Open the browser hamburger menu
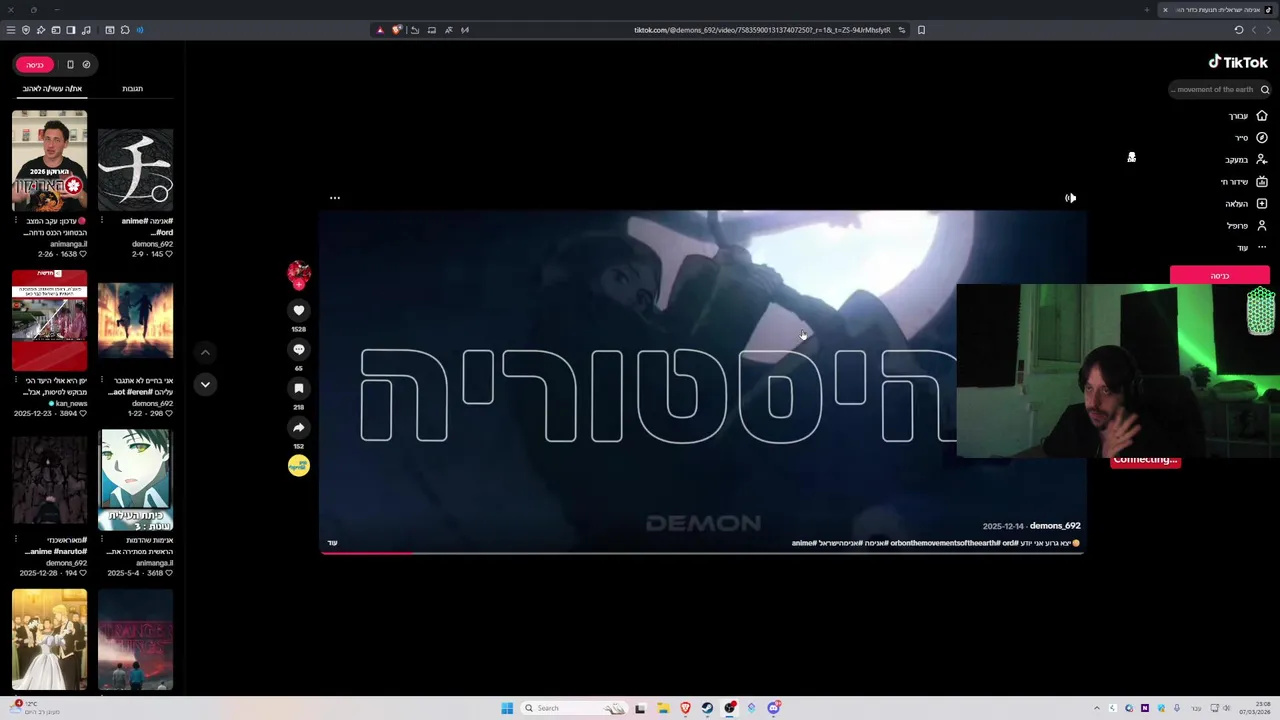 11,30
